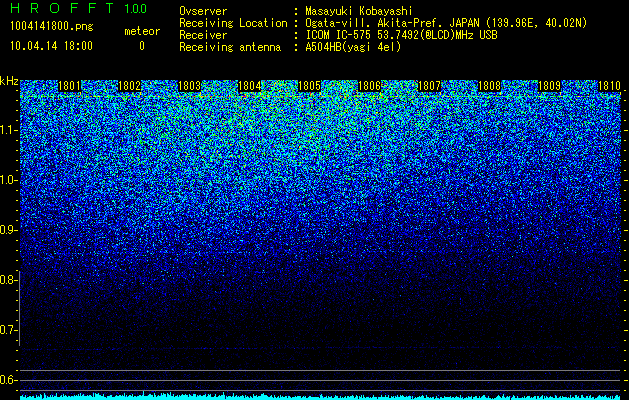Click the ICOM IC-575 receiver text
629x400 pixels.
coord(401,35)
